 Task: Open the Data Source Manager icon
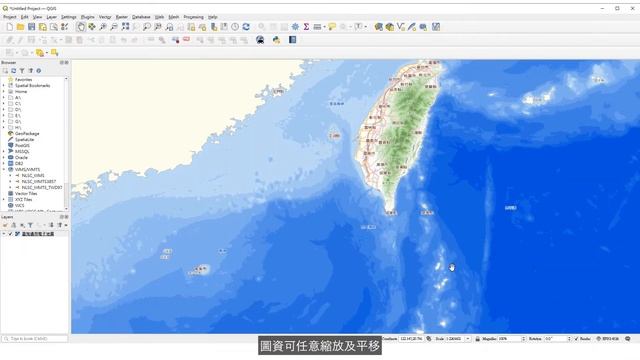(378, 27)
